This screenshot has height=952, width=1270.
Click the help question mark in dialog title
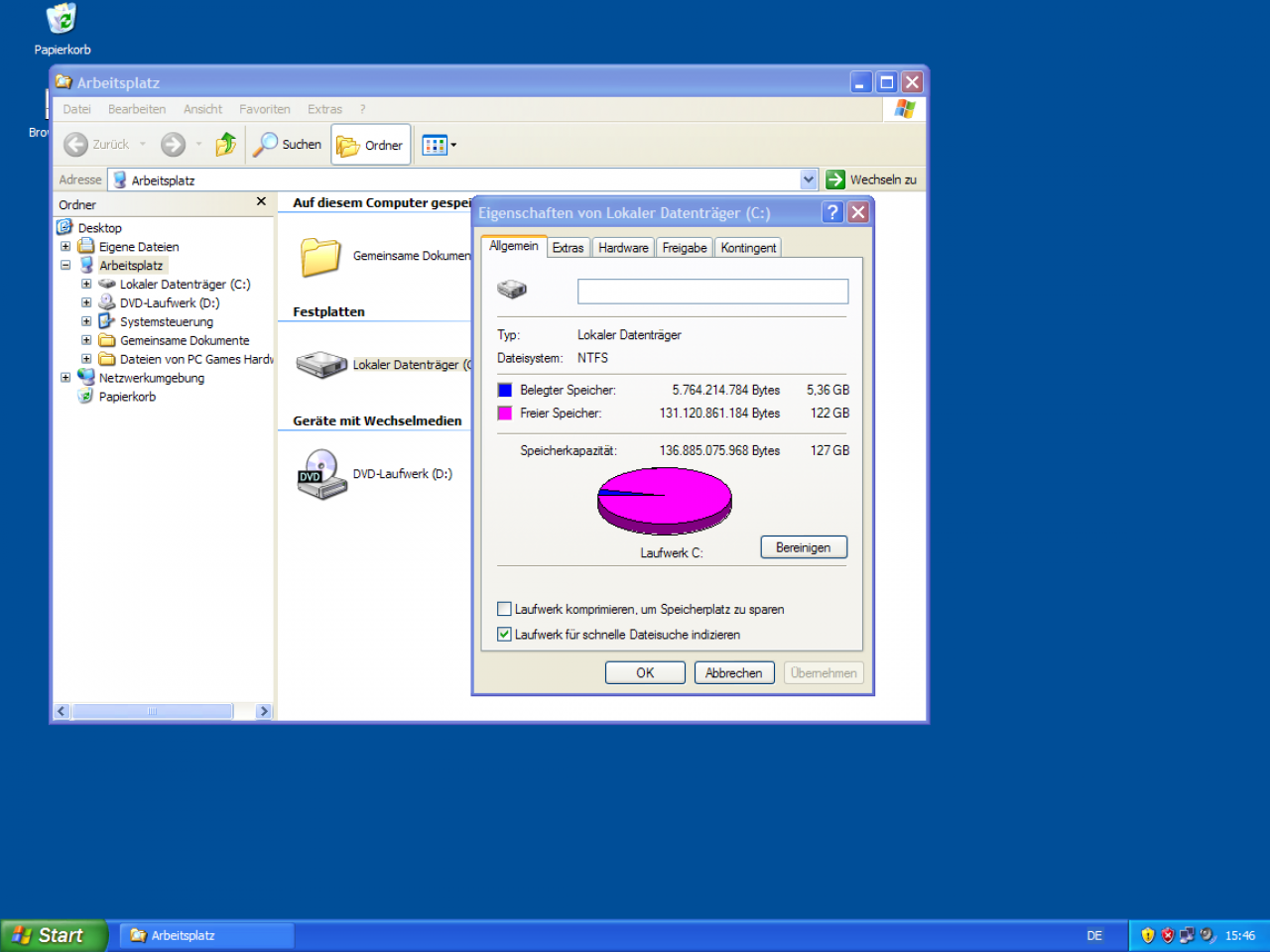pos(832,212)
